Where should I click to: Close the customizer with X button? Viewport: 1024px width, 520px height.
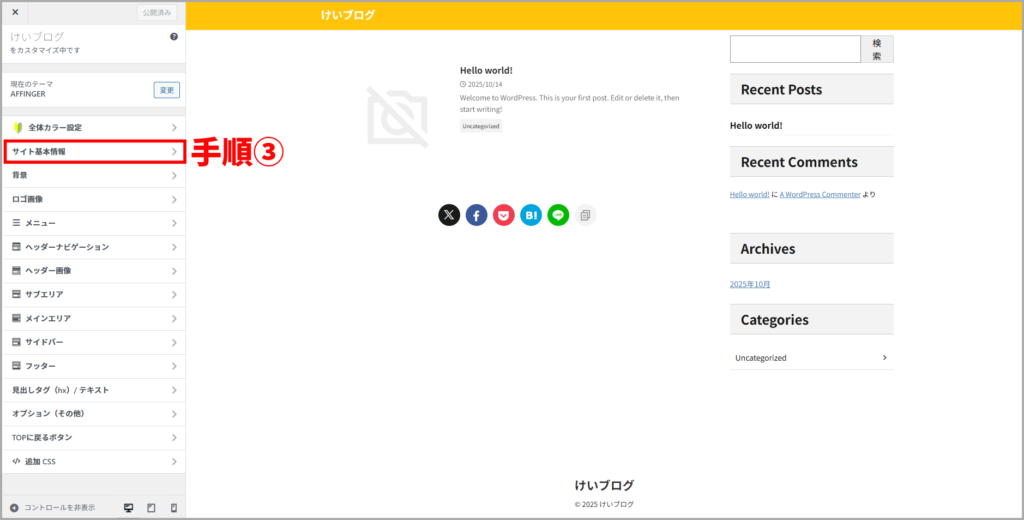(x=15, y=12)
